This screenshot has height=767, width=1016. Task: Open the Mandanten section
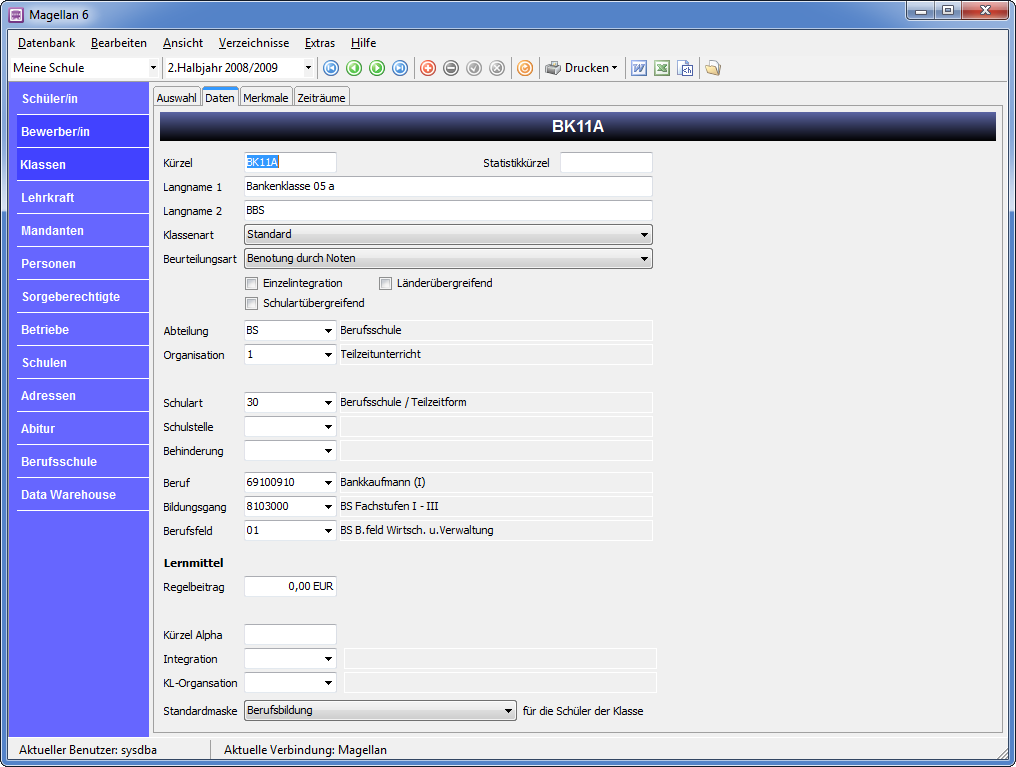[83, 231]
